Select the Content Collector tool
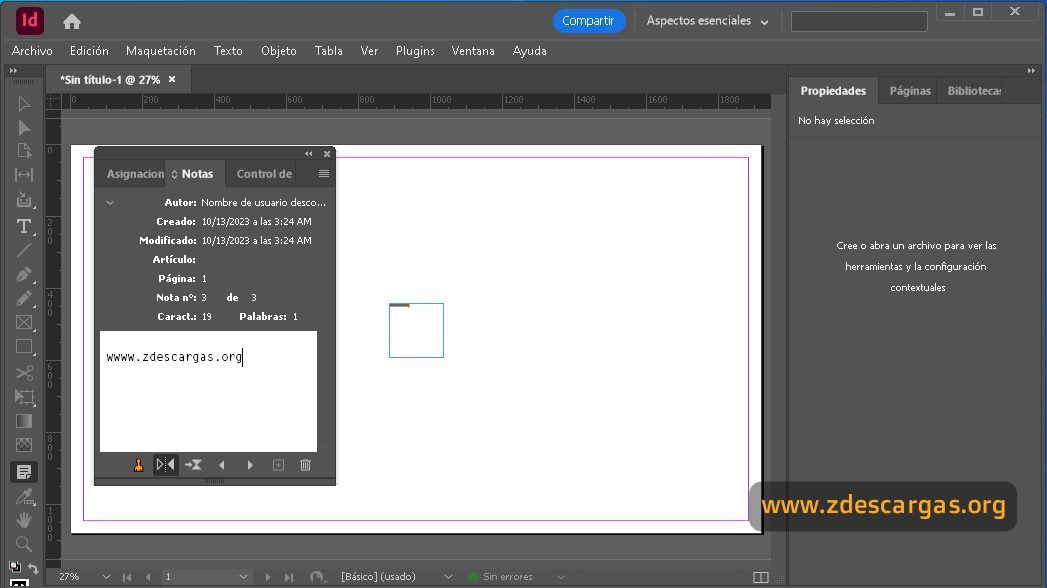Viewport: 1047px width, 588px height. (x=23, y=200)
